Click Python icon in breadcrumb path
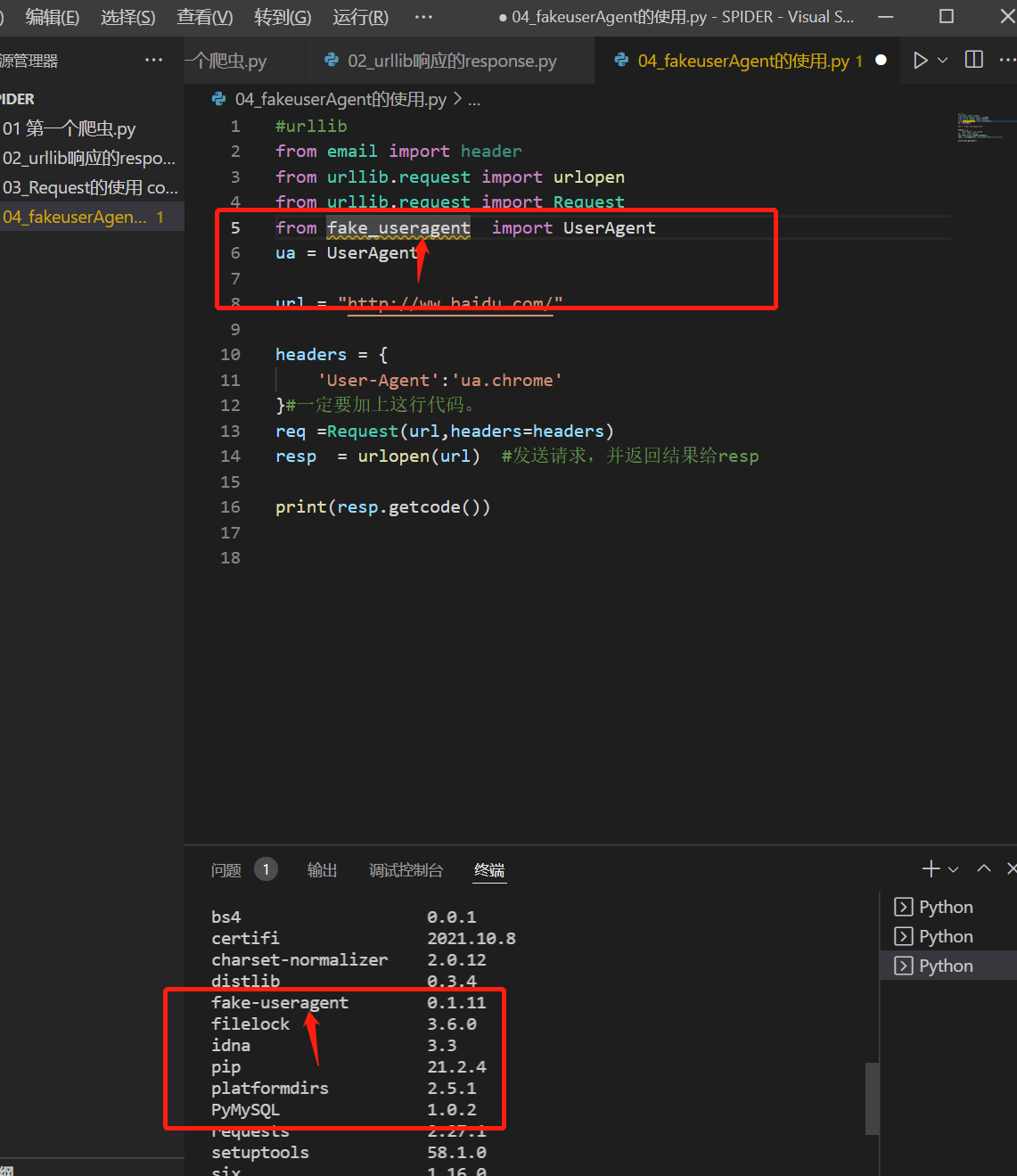This screenshot has width=1017, height=1176. click(x=219, y=99)
